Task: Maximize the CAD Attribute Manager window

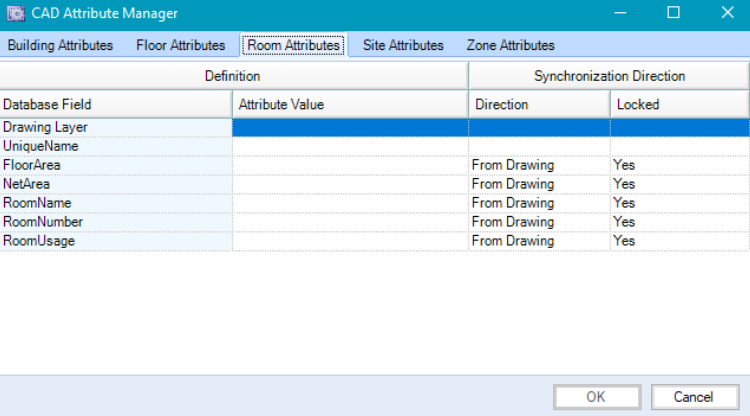Action: click(x=673, y=13)
